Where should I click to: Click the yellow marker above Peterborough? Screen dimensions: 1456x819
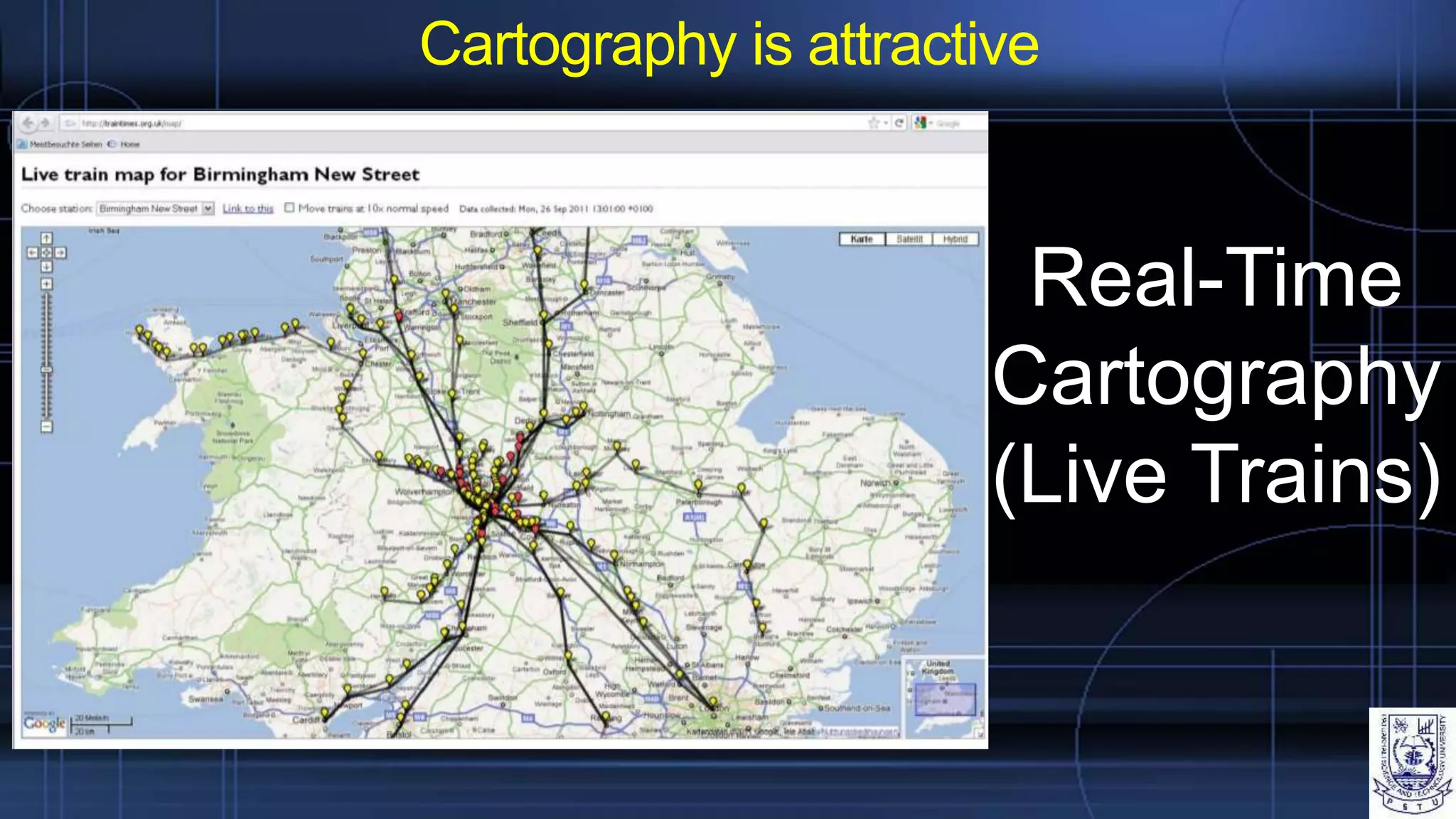tap(698, 485)
